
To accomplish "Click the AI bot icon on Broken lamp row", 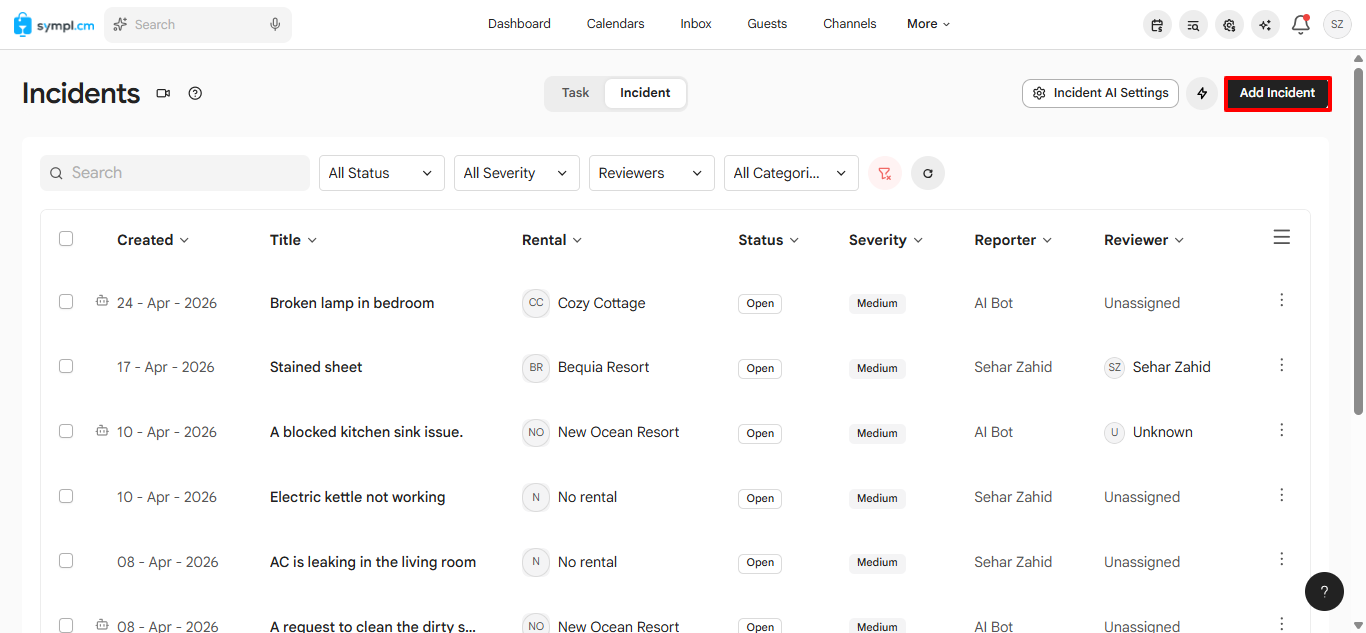I will click(x=102, y=300).
